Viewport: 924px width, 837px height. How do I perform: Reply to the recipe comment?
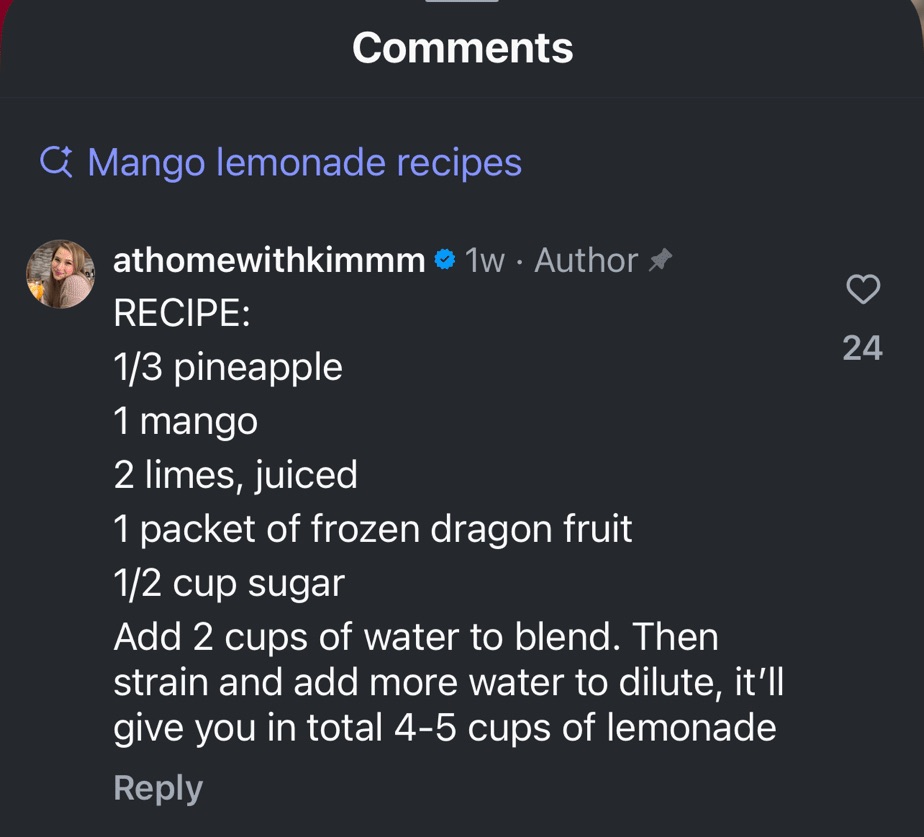[158, 787]
